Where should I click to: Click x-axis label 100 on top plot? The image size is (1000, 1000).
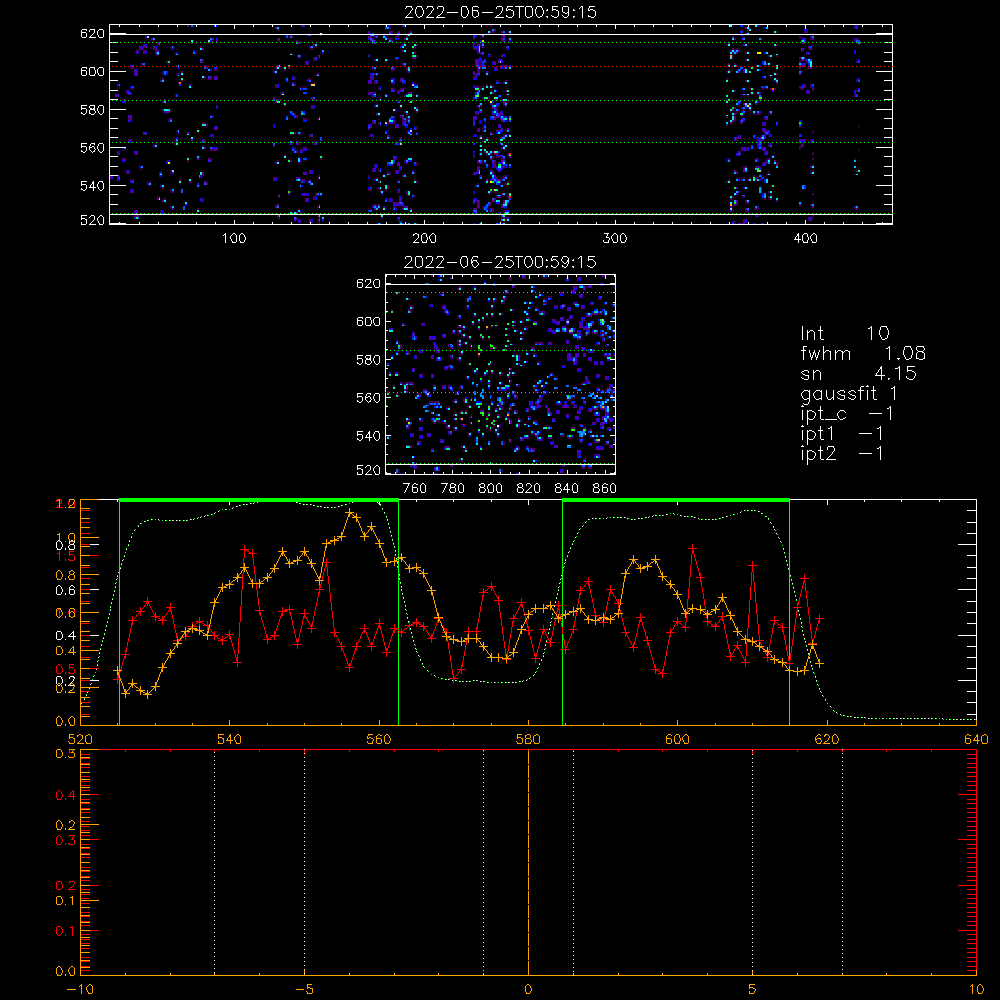tap(234, 239)
